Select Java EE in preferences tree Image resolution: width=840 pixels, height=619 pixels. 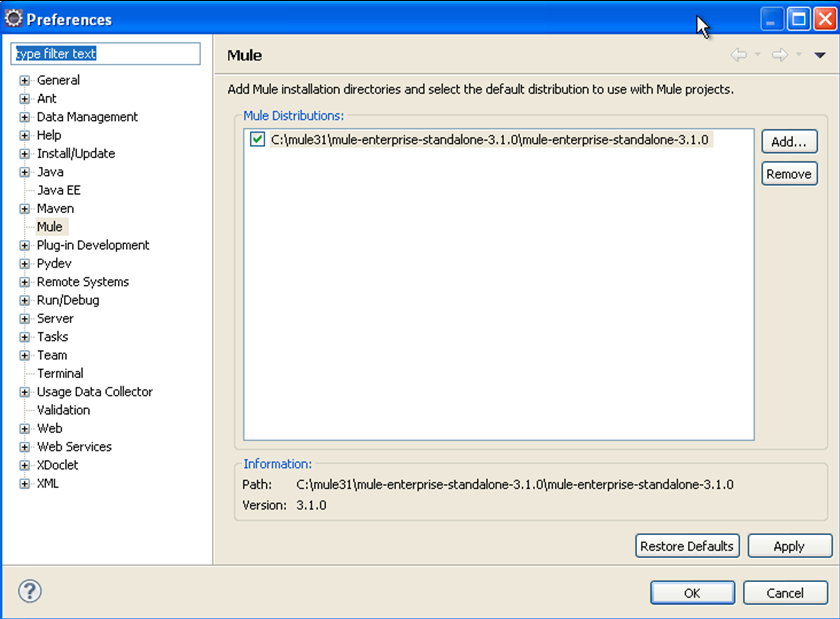[x=58, y=190]
